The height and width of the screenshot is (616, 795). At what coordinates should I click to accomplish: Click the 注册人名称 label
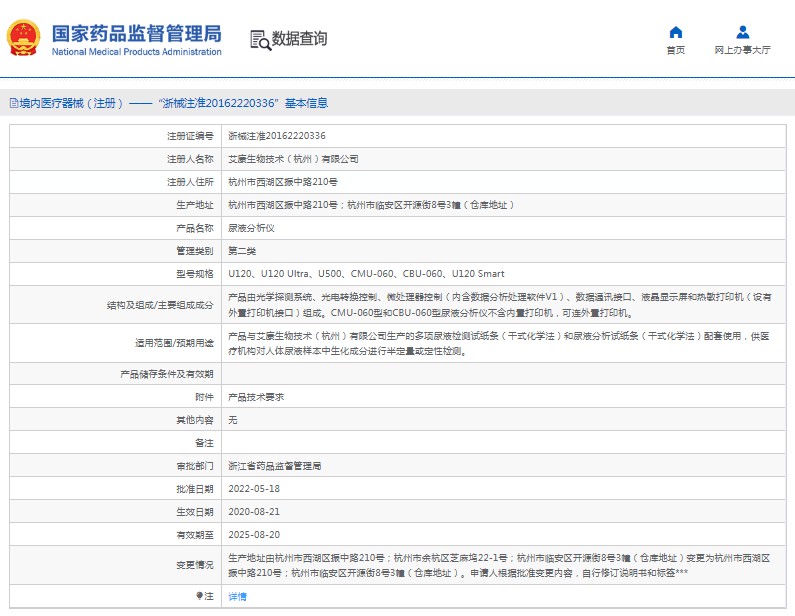coord(190,159)
